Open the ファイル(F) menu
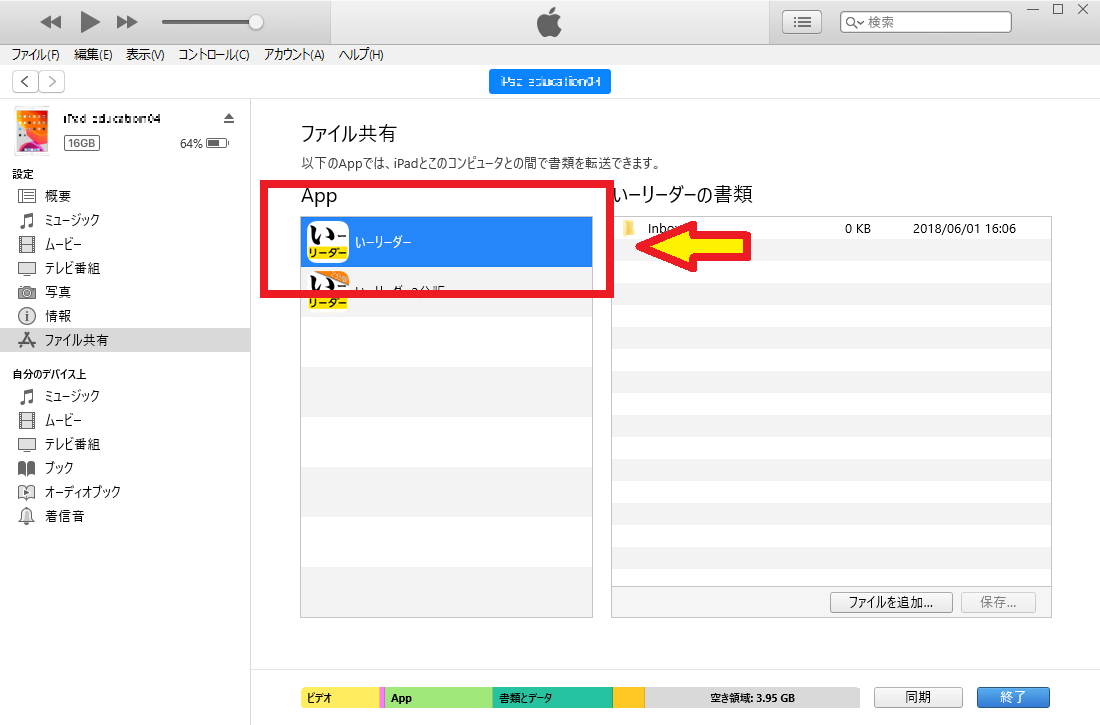This screenshot has height=725, width=1100. click(x=35, y=55)
